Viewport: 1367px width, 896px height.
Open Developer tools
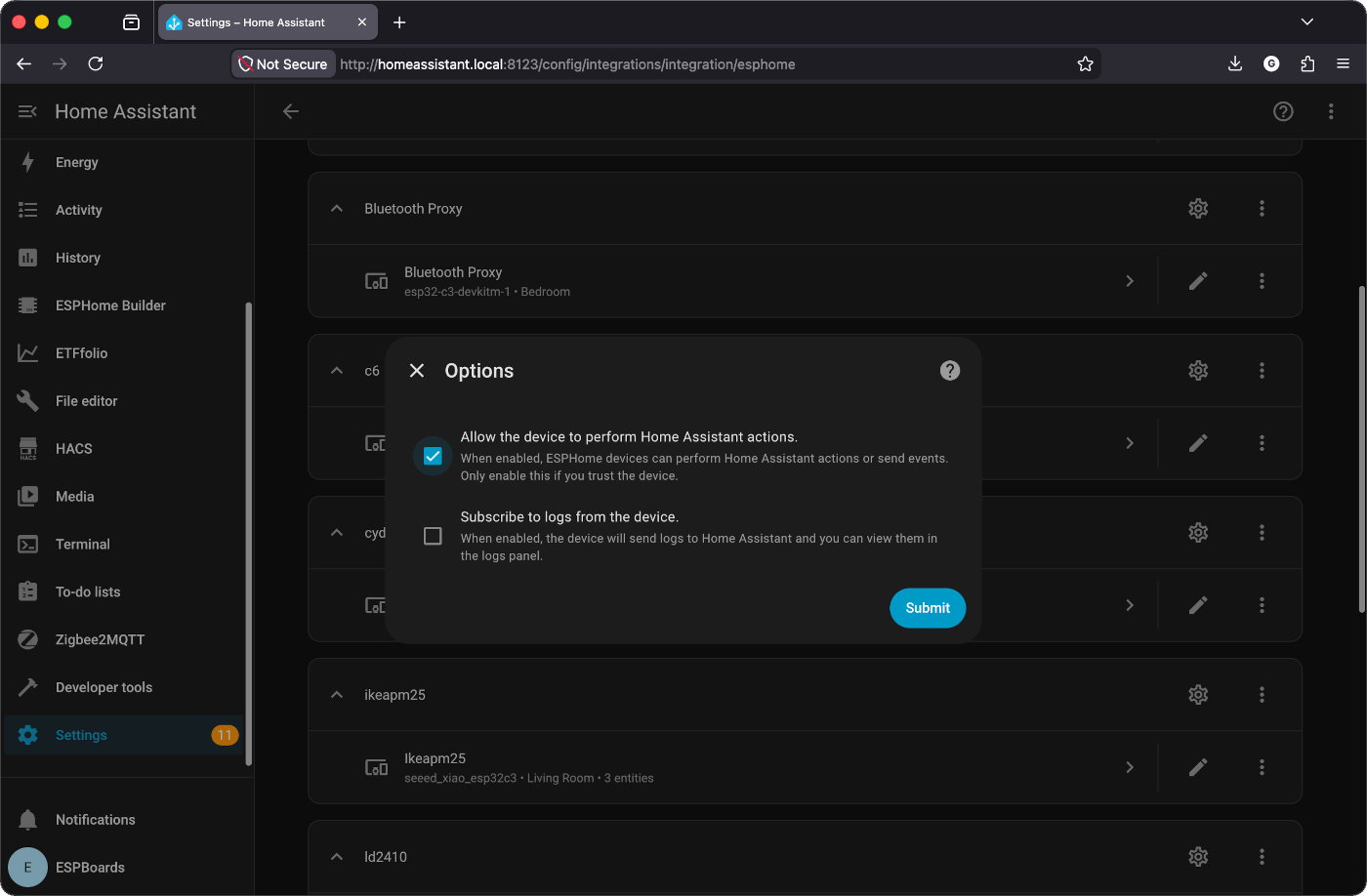point(123,688)
